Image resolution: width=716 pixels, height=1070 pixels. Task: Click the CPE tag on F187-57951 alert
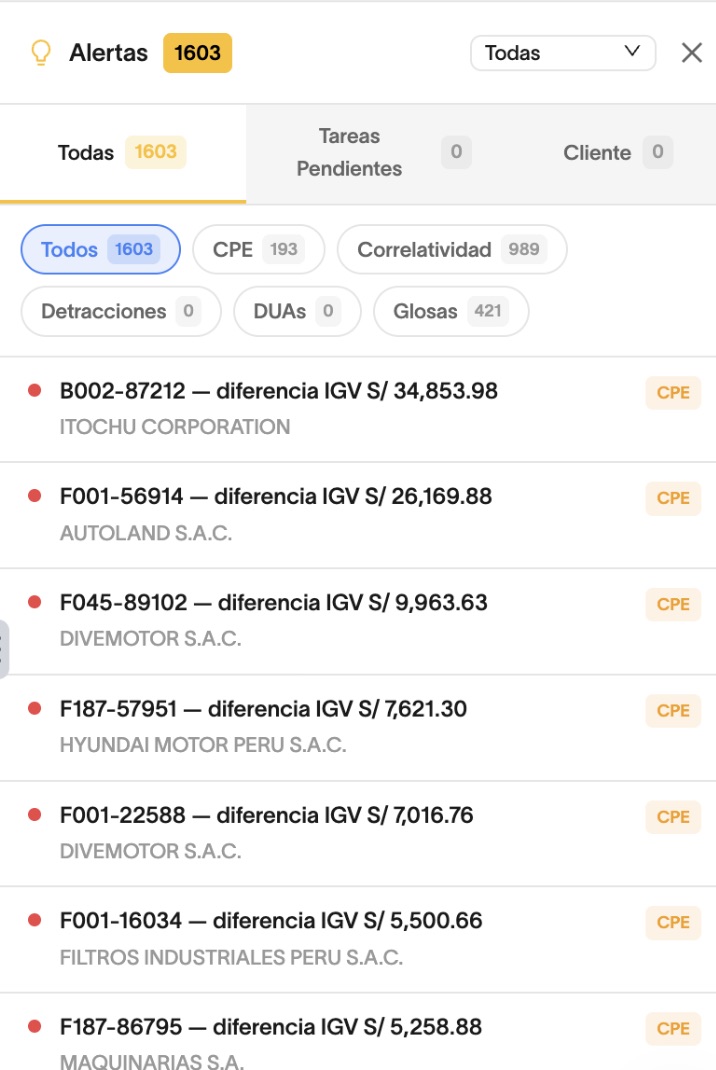(673, 710)
